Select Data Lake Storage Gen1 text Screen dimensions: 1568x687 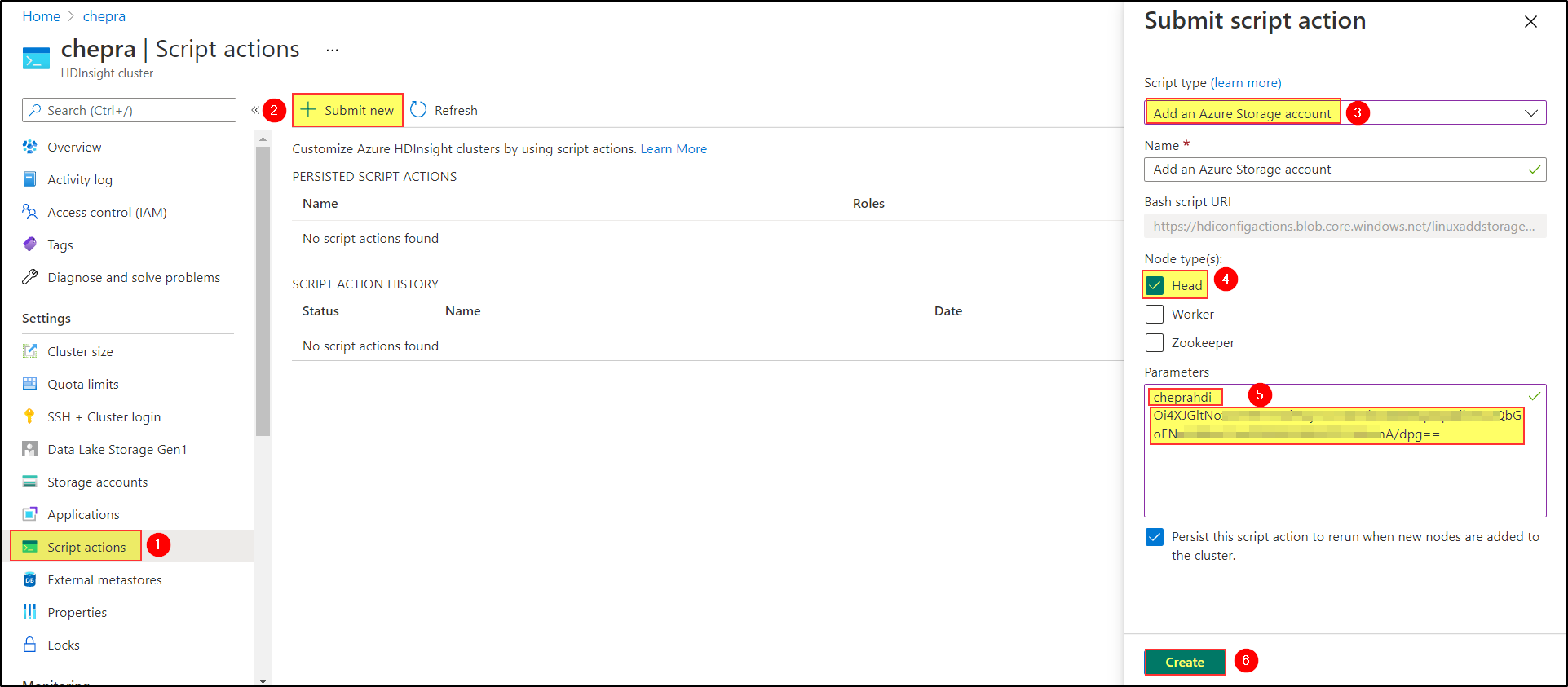click(x=117, y=449)
